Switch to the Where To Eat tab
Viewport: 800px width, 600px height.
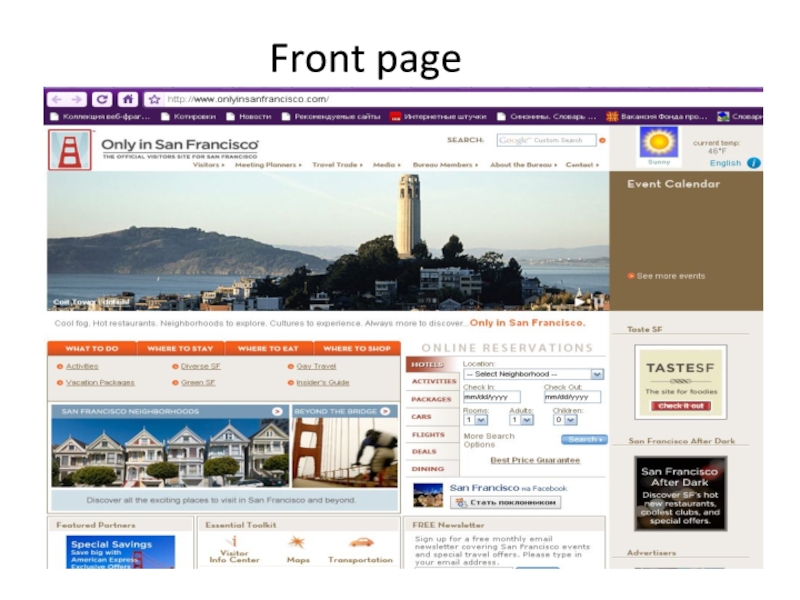(x=268, y=348)
